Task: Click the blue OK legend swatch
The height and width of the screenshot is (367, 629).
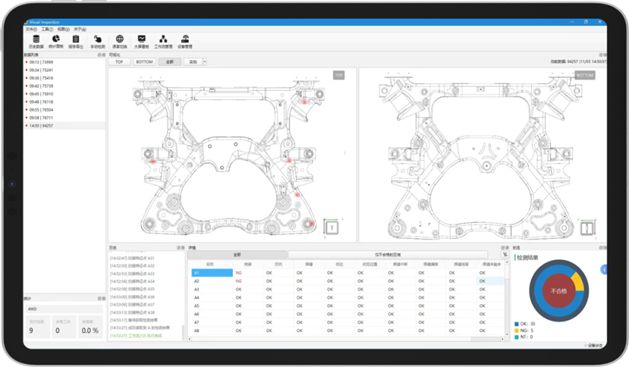Action: pos(517,324)
